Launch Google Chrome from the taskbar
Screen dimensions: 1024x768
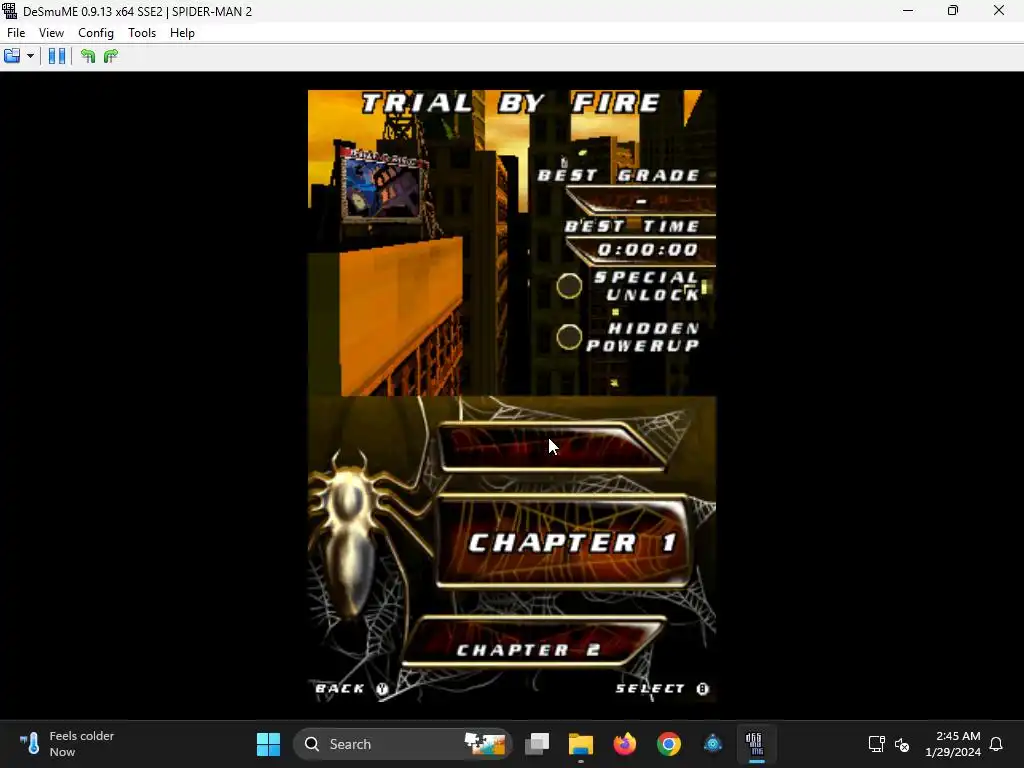click(669, 744)
